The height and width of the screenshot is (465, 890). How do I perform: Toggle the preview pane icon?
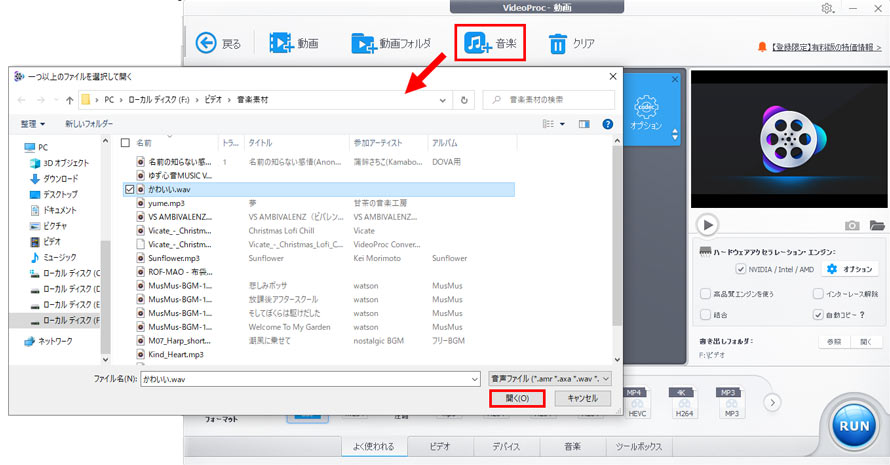(584, 124)
